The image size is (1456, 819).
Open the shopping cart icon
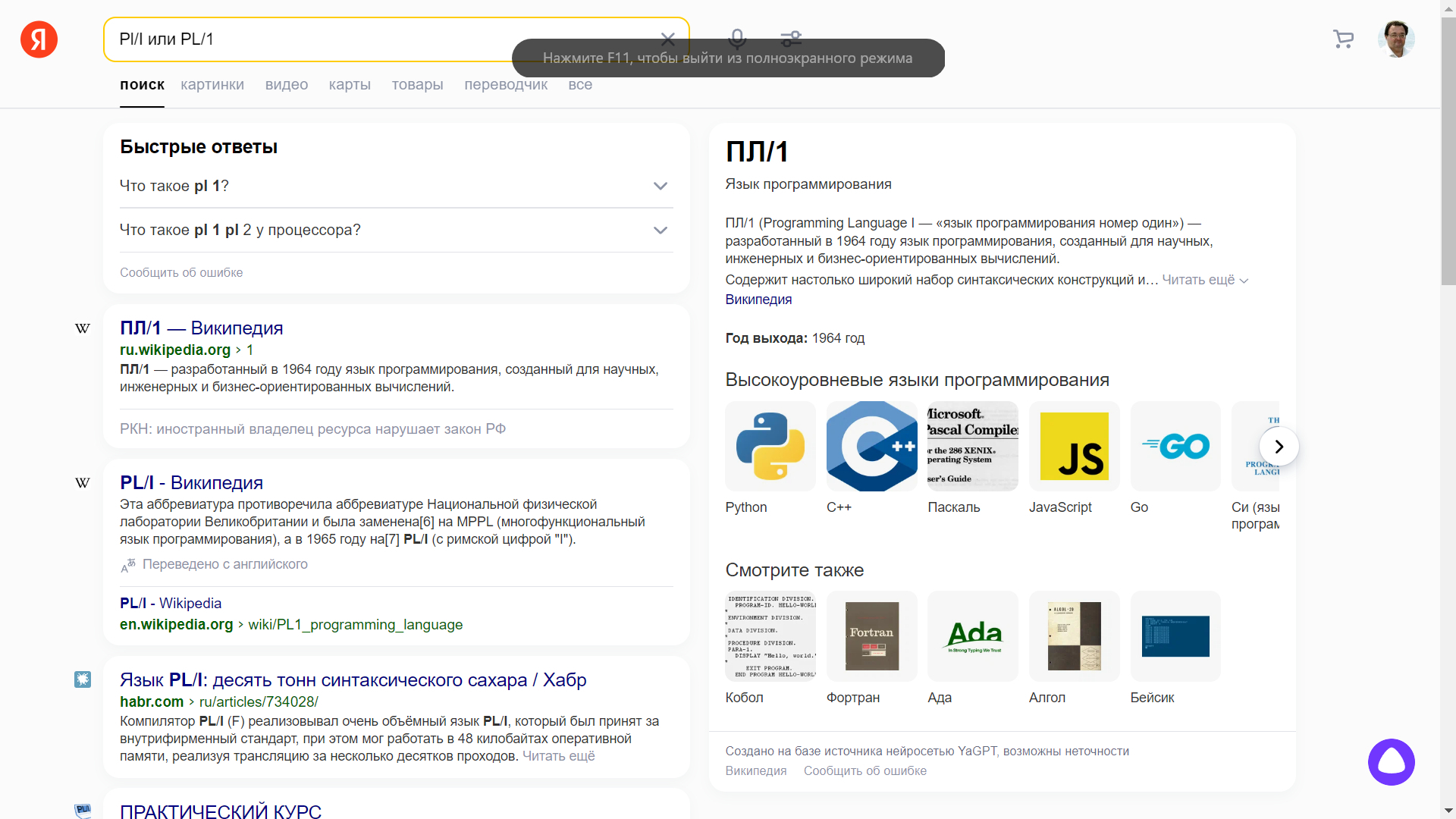pos(1343,39)
